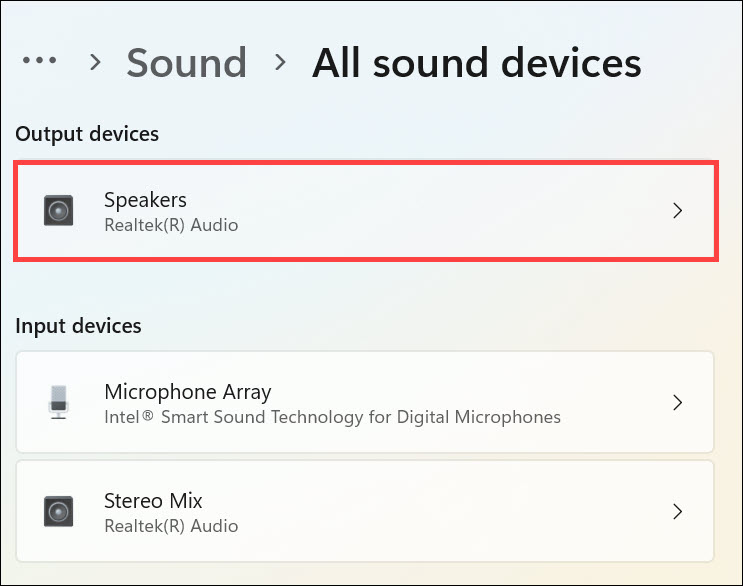Select the Stereo Mix device name
Viewport: 743px width, 586px height.
pos(153,500)
